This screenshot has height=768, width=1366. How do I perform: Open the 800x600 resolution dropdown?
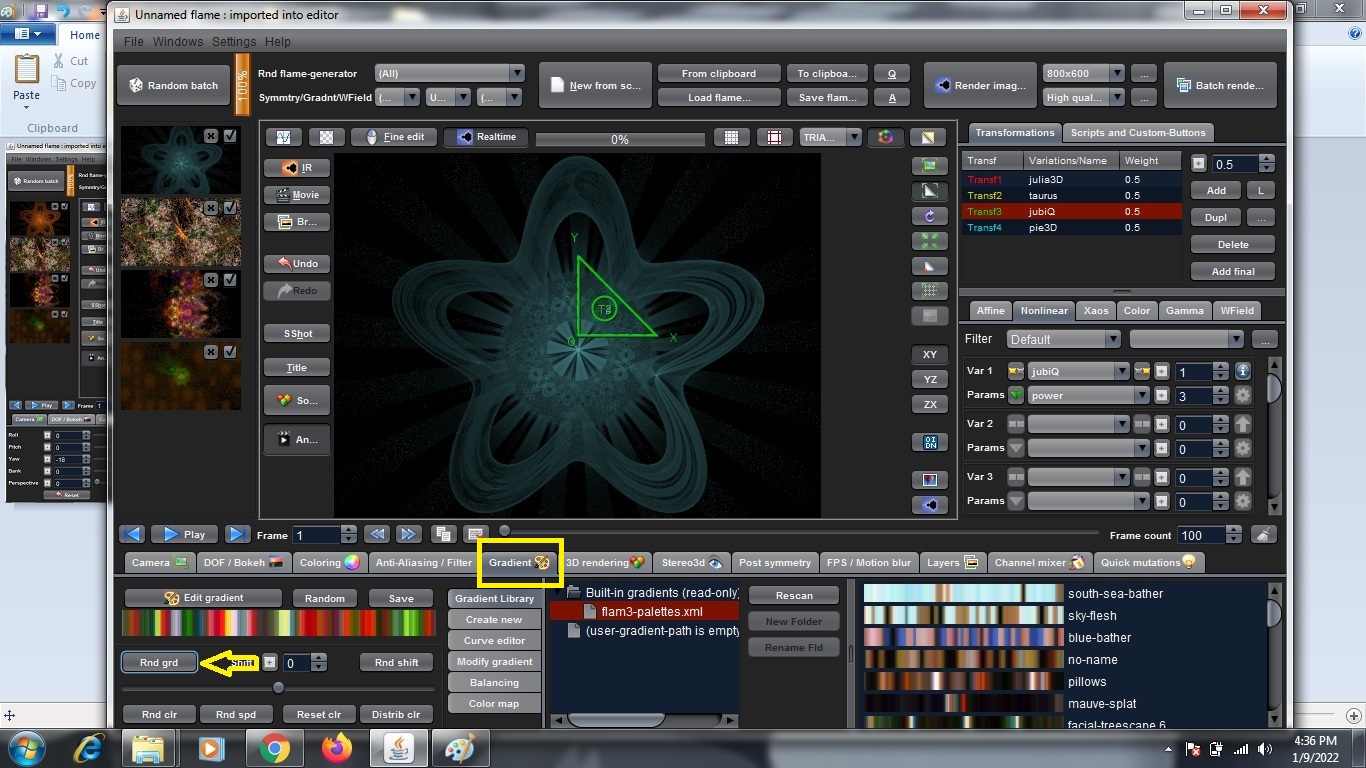click(x=1084, y=73)
